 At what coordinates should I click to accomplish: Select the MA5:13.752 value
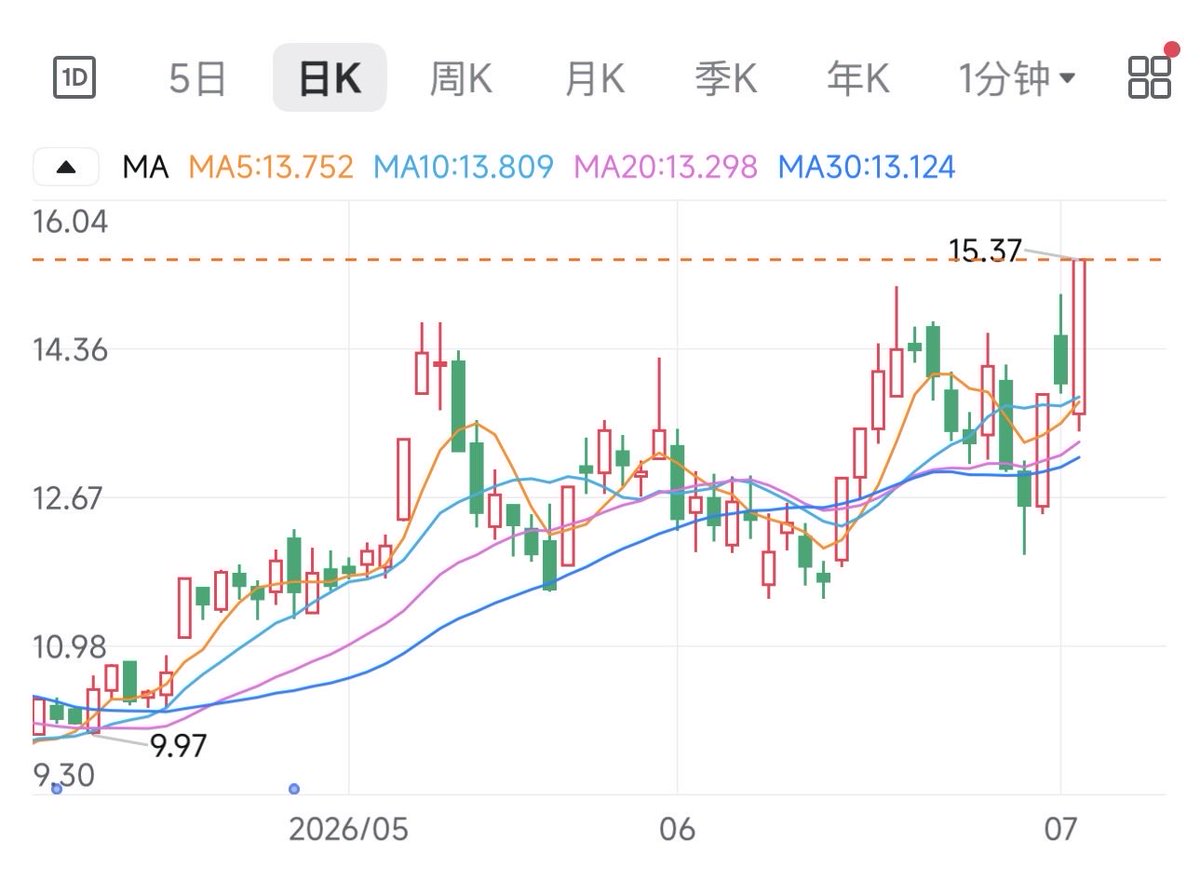[x=271, y=167]
